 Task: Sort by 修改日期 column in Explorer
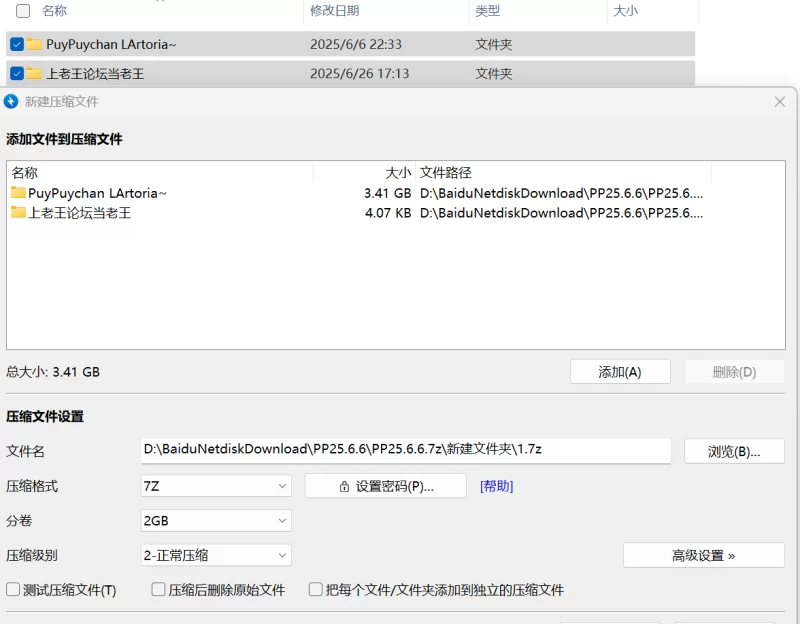point(335,11)
